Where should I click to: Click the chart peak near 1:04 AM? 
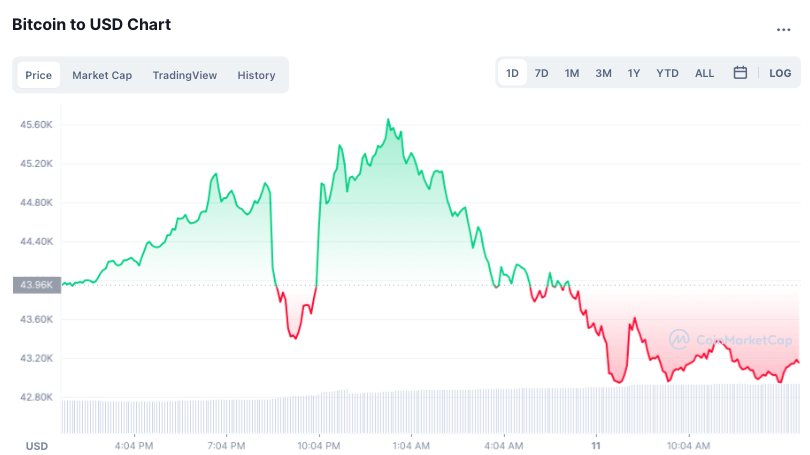coord(388,120)
